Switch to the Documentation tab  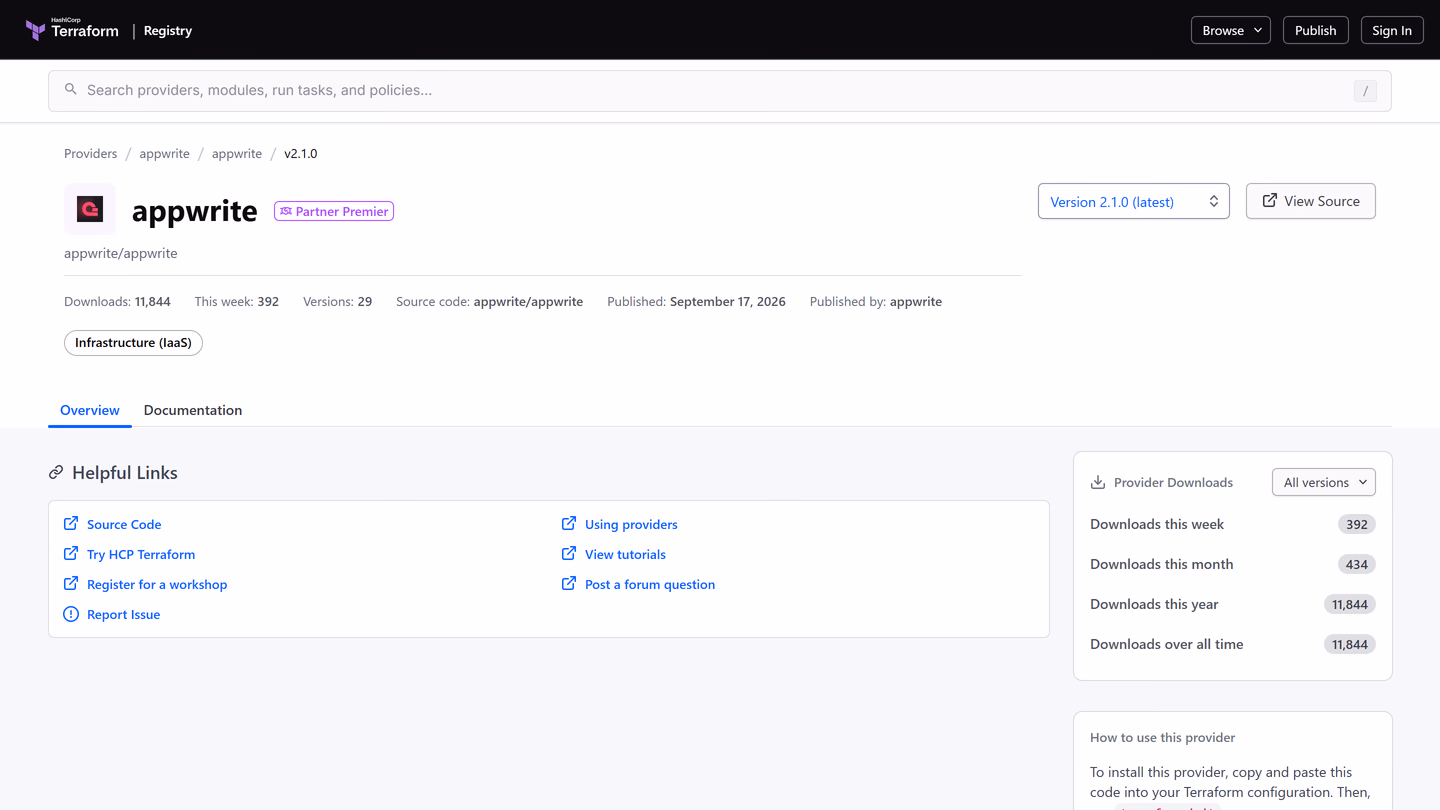pyautogui.click(x=193, y=410)
